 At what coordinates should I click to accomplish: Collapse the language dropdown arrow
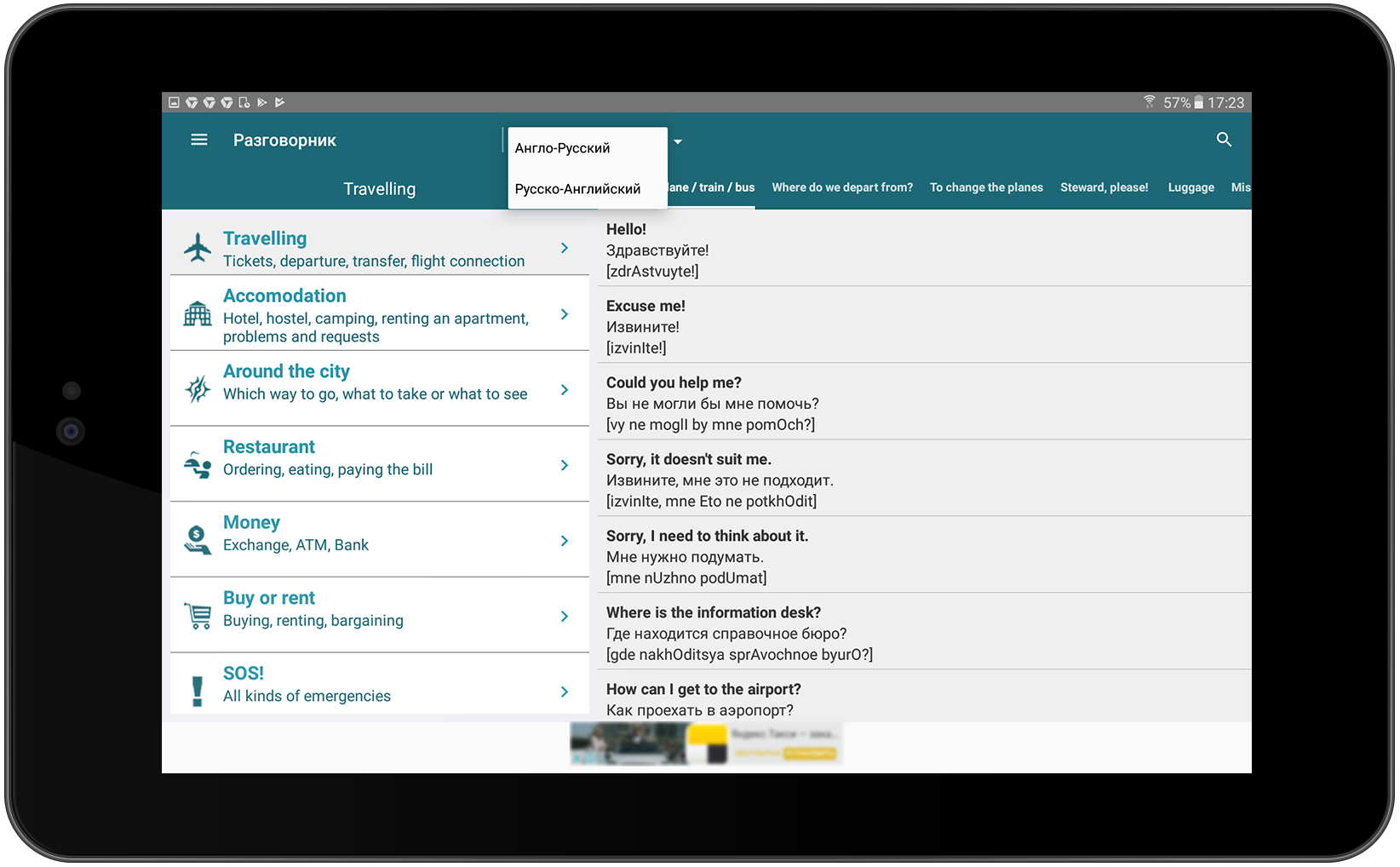(x=678, y=141)
